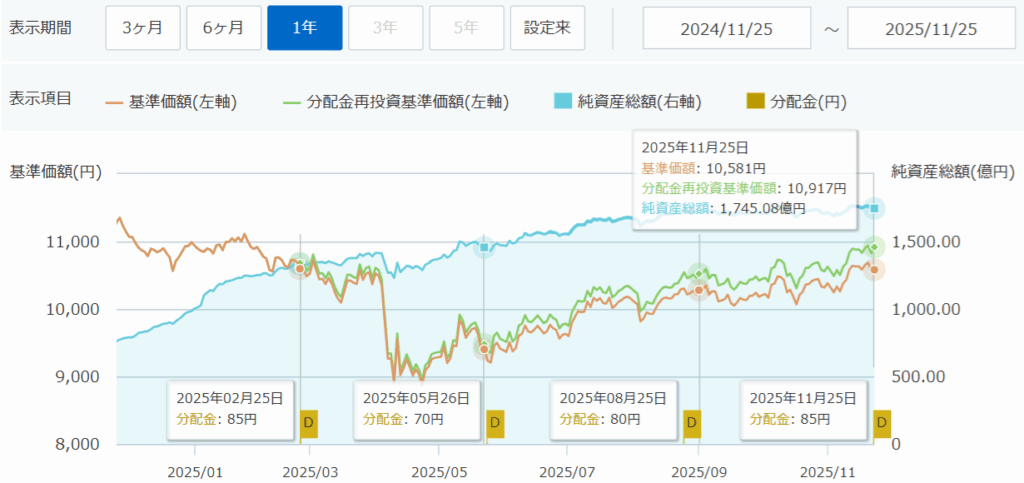Select the 1年 period button
Viewport: 1024px width, 483px height.
point(305,28)
